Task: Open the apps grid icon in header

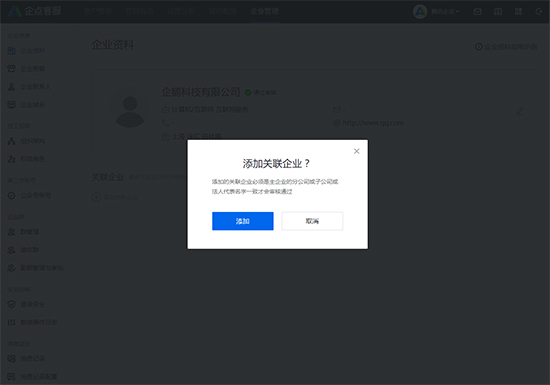Action: tap(518, 12)
